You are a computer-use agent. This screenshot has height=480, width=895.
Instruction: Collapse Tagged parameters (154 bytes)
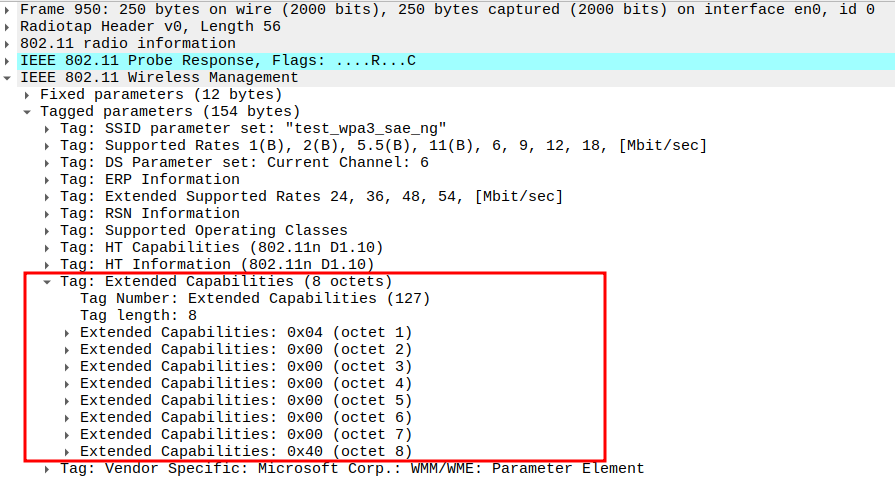28,112
